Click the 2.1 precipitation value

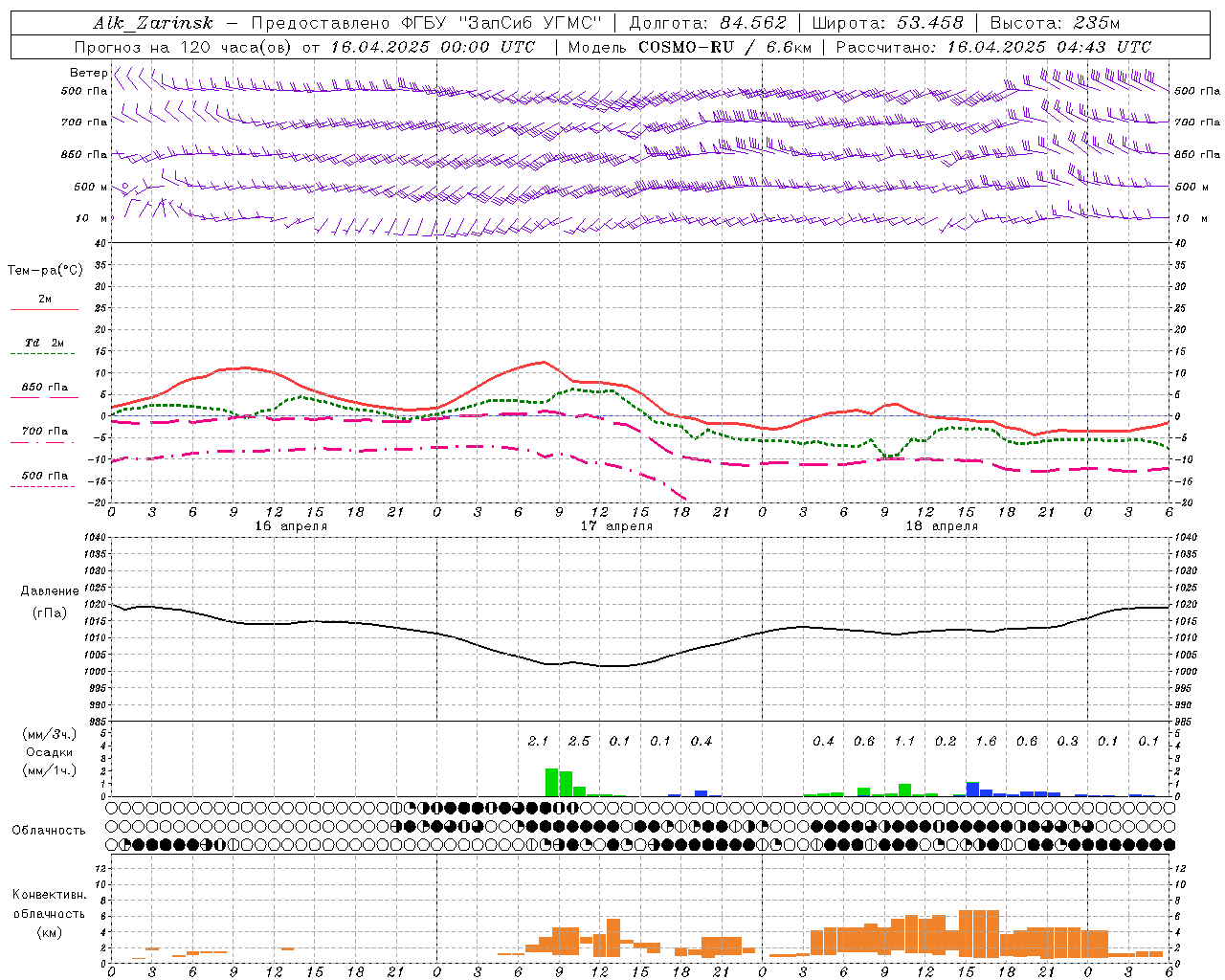(538, 741)
